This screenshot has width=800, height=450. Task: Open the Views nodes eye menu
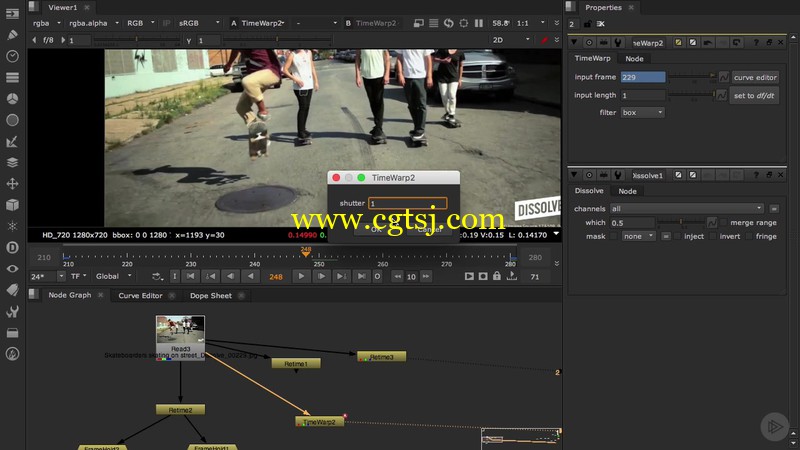tap(12, 269)
